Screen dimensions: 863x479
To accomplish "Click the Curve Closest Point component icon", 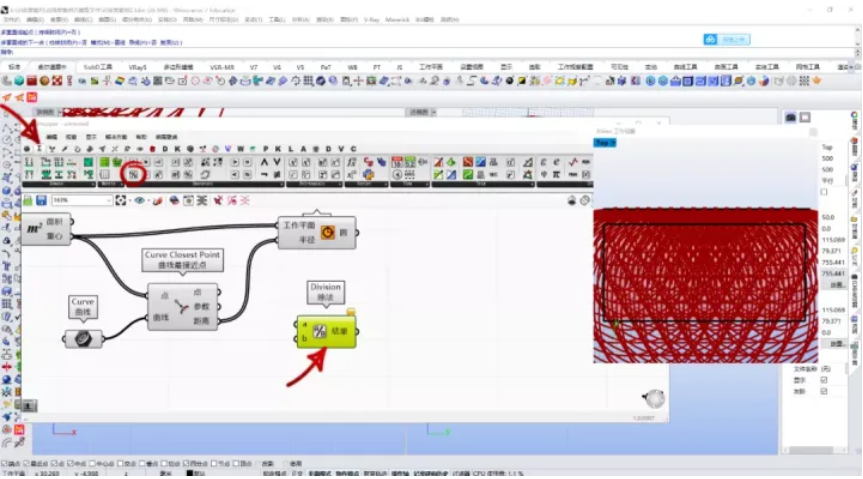I will 181,307.
